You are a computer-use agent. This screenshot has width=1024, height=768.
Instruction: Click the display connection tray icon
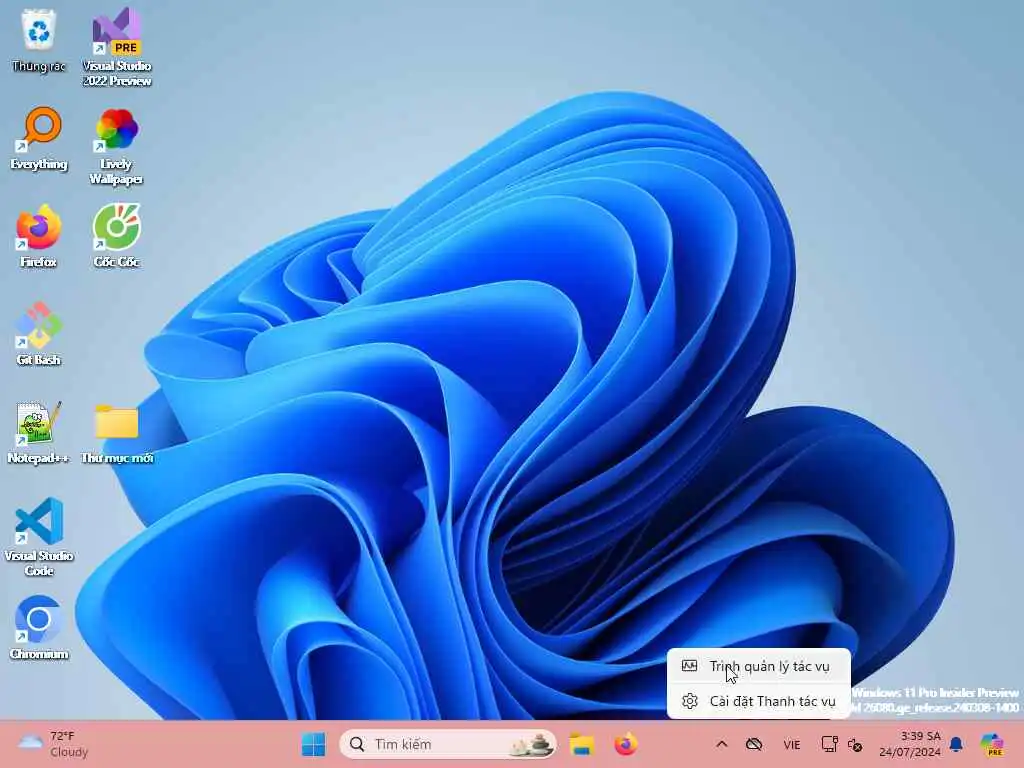click(829, 744)
